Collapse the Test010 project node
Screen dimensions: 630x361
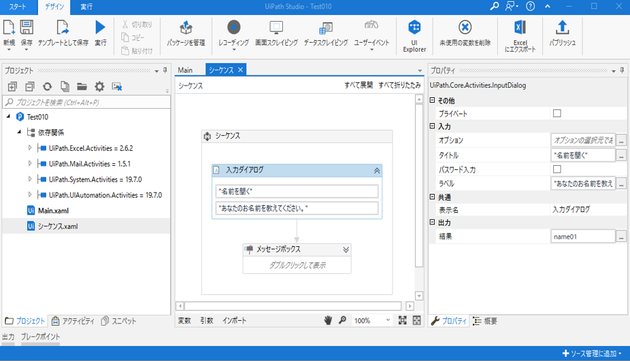(x=9, y=117)
